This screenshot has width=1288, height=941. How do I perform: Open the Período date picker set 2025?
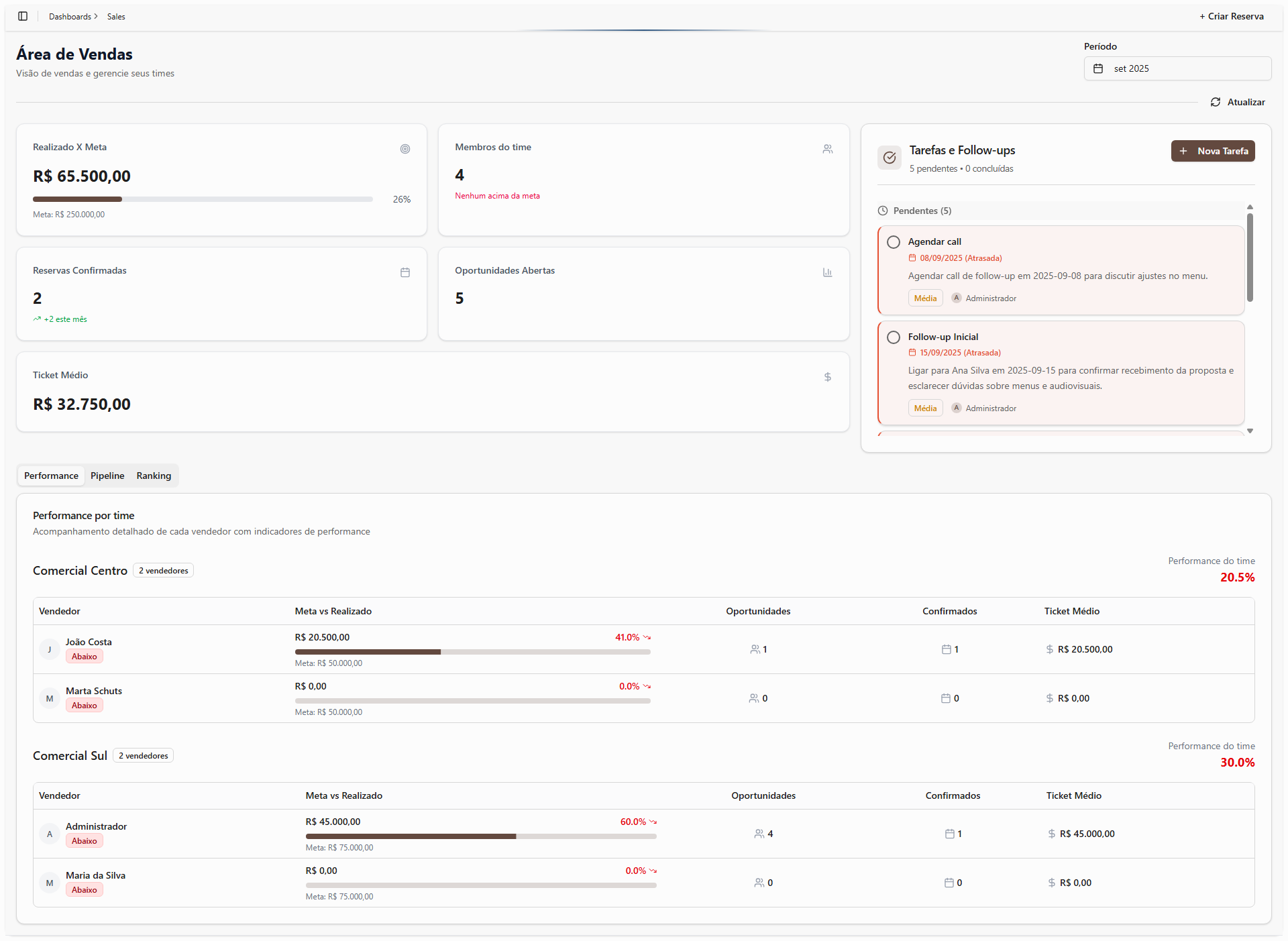point(1177,68)
